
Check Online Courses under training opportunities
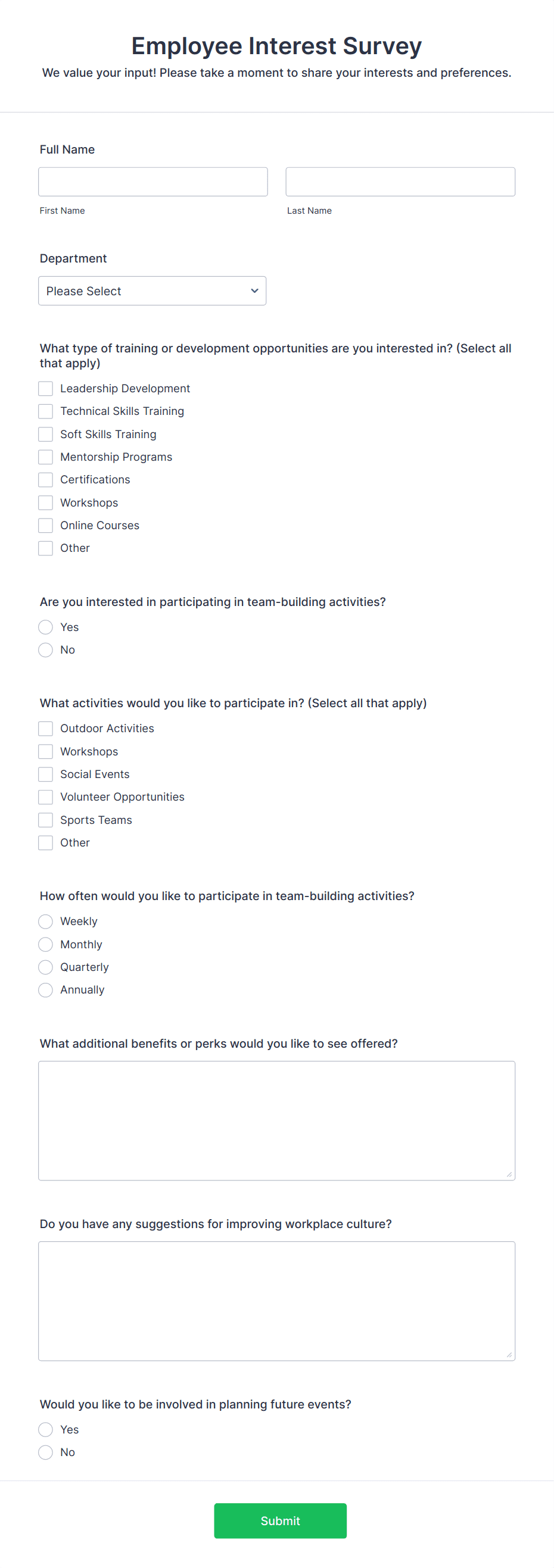45,525
